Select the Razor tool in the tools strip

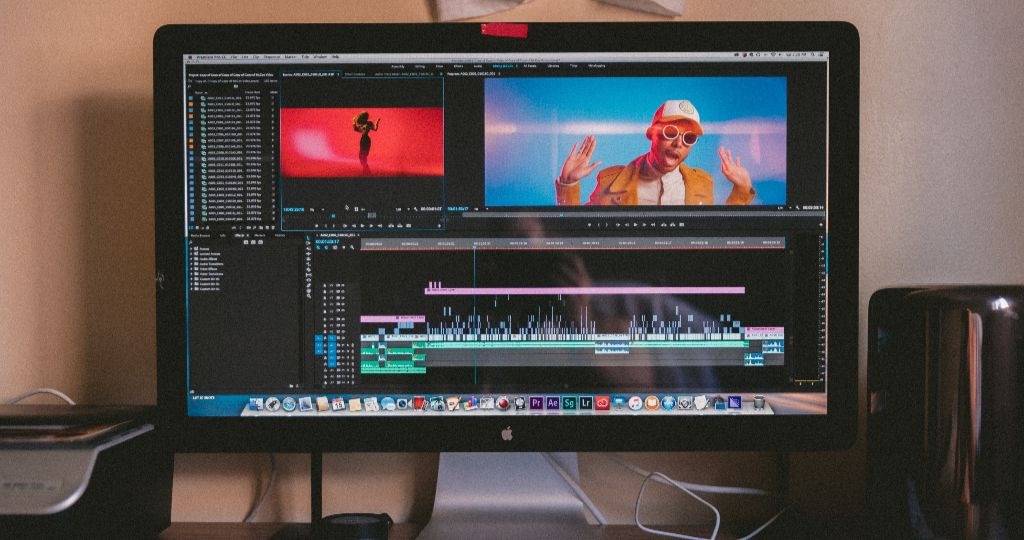pyautogui.click(x=308, y=270)
